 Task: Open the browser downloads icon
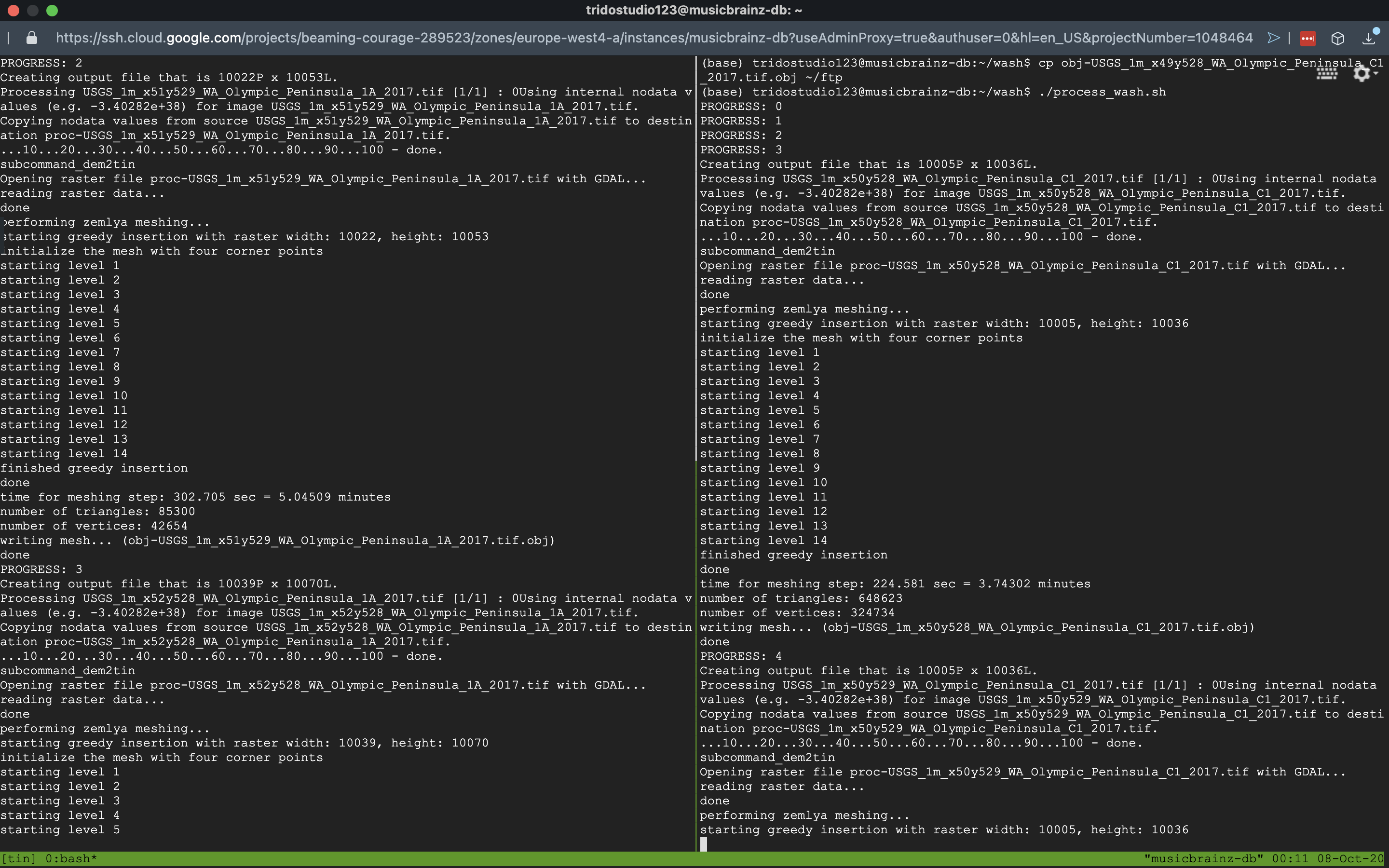coord(1369,39)
